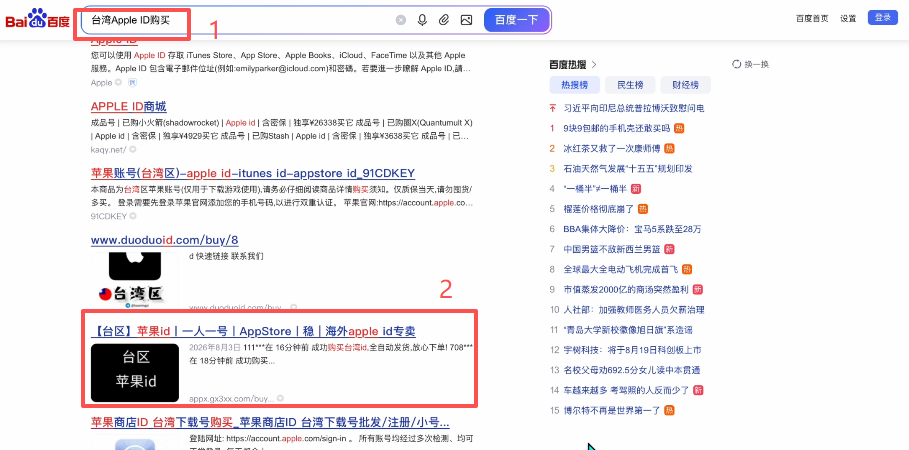Viewport: 909px width, 450px height.
Task: Switch to 民生榜 tab
Action: [x=630, y=85]
